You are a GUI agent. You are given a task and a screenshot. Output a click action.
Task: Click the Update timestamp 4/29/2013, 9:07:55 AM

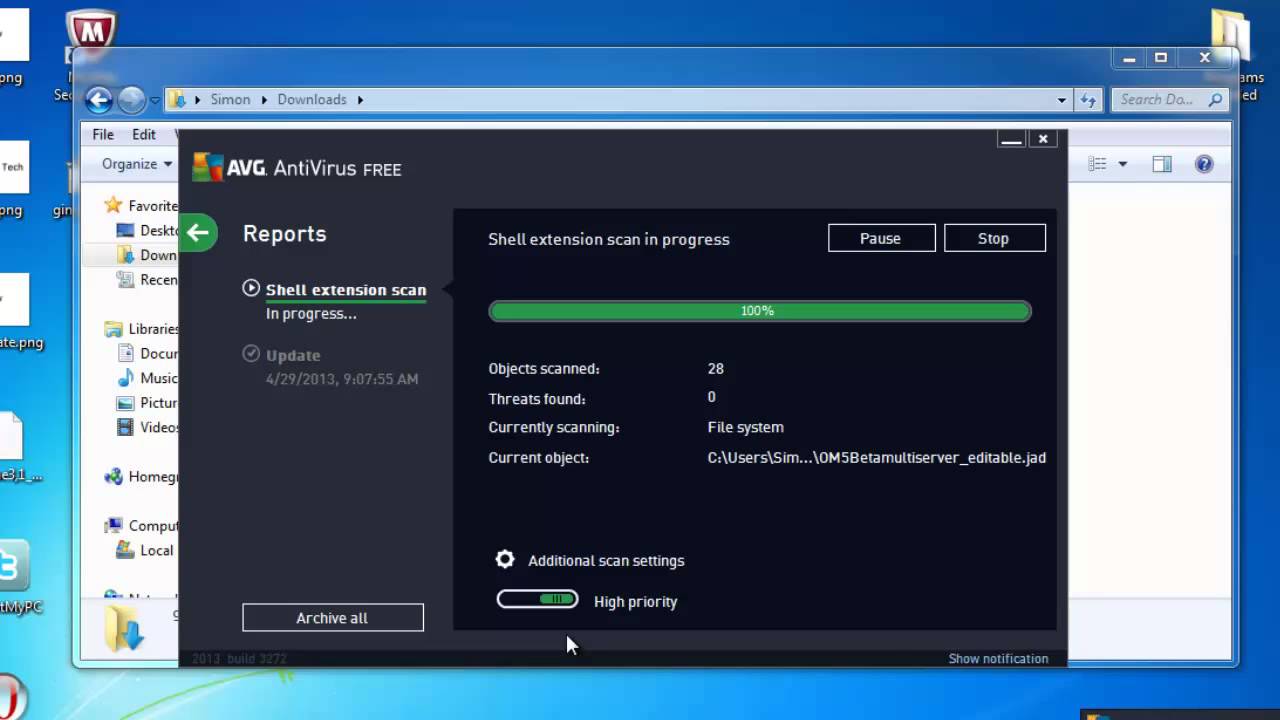(x=342, y=379)
